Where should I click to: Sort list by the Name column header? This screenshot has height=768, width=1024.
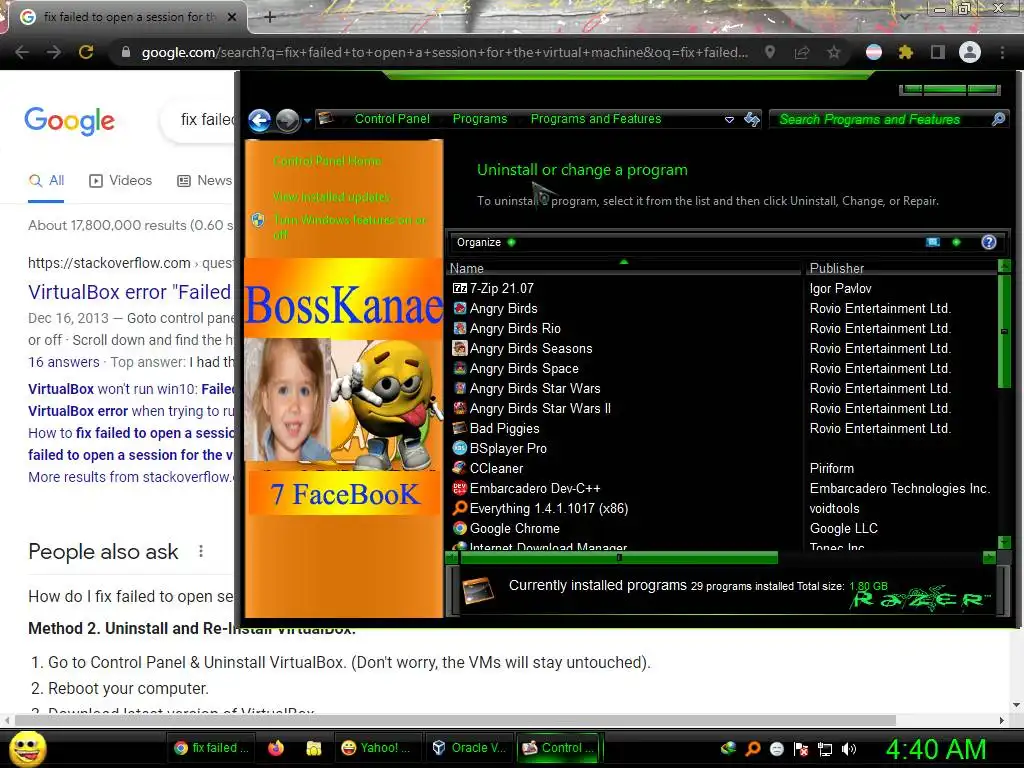(624, 268)
